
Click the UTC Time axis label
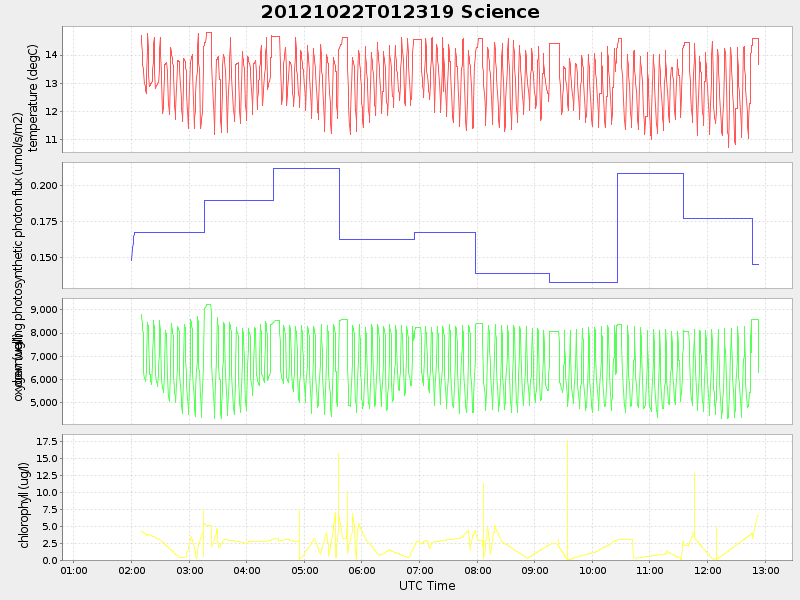click(427, 586)
